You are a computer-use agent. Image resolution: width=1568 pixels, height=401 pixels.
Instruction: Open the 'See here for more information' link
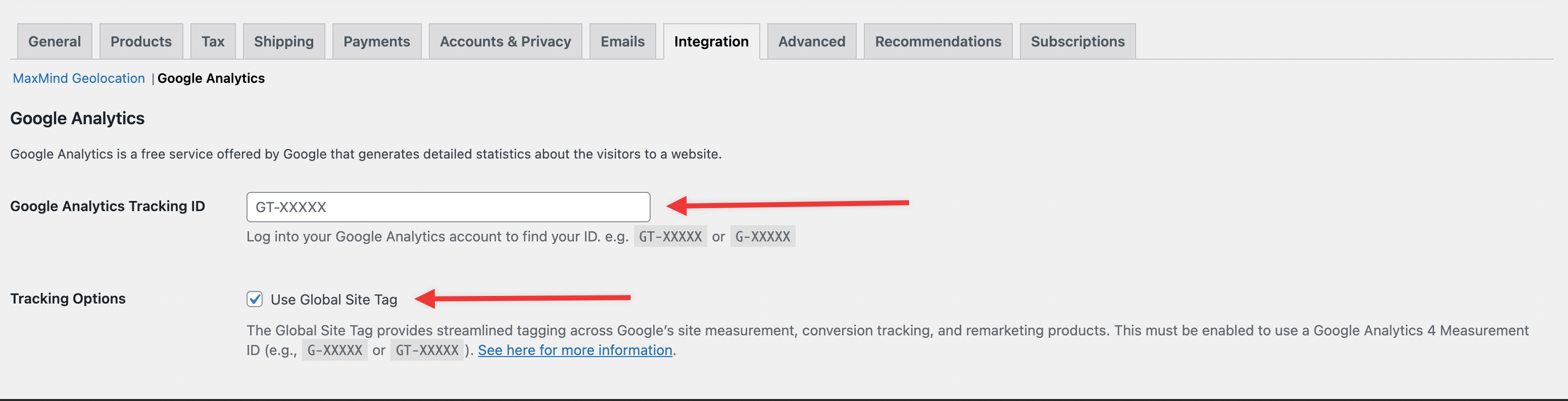[574, 350]
